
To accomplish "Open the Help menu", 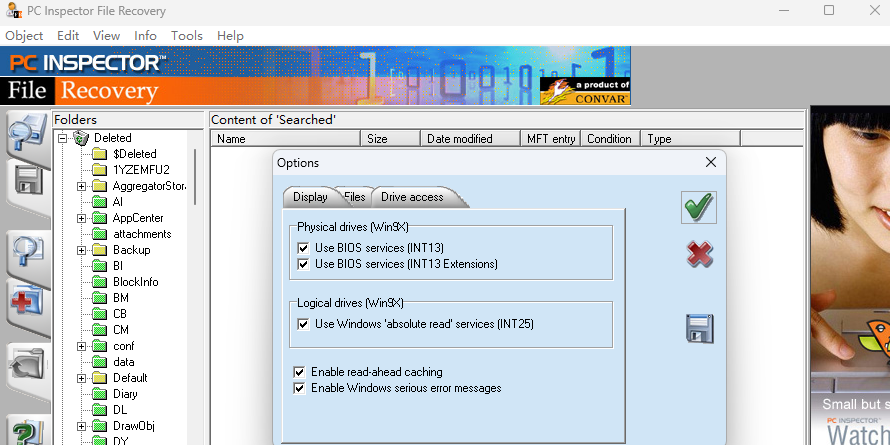I will click(230, 36).
